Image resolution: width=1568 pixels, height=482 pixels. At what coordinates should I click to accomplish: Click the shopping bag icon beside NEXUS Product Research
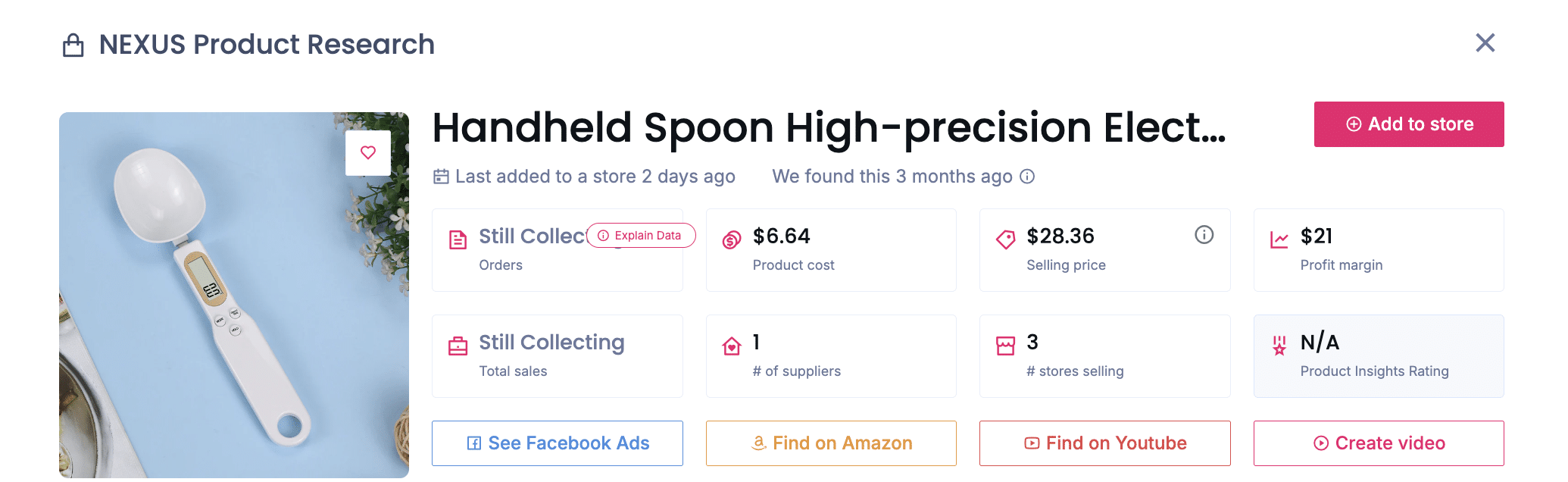coord(73,44)
